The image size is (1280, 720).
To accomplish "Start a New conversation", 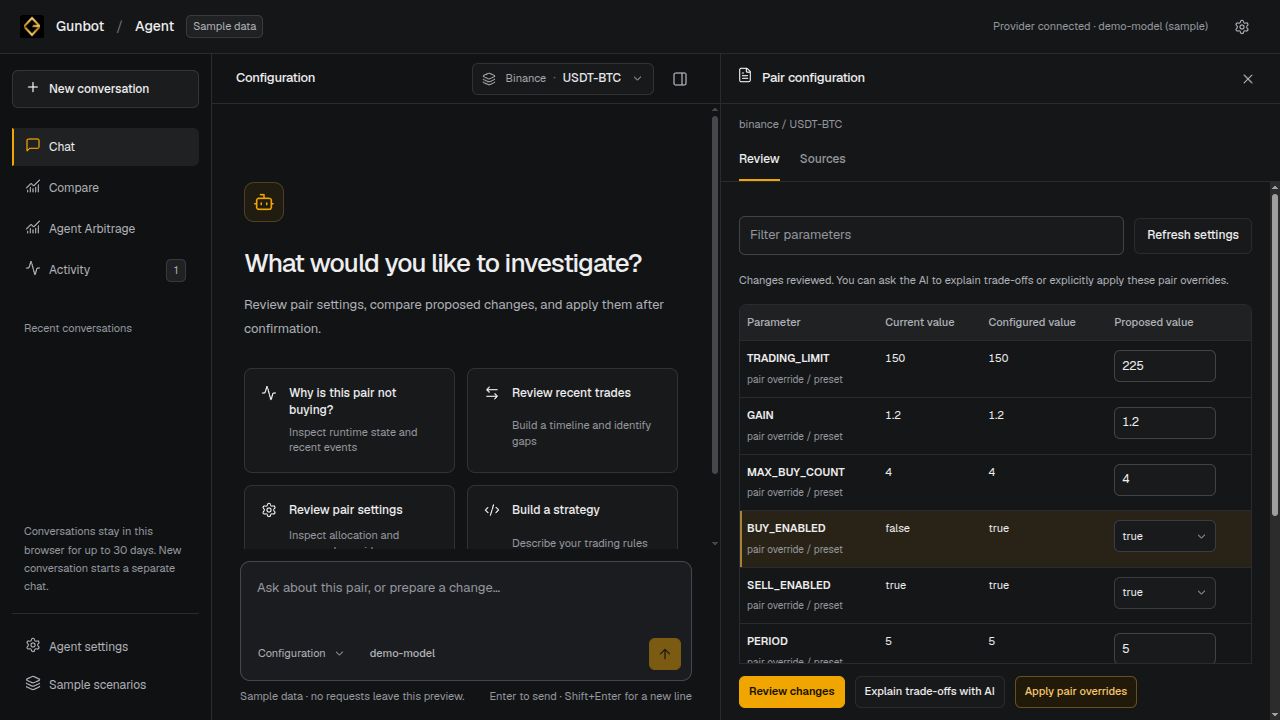I will pyautogui.click(x=105, y=89).
